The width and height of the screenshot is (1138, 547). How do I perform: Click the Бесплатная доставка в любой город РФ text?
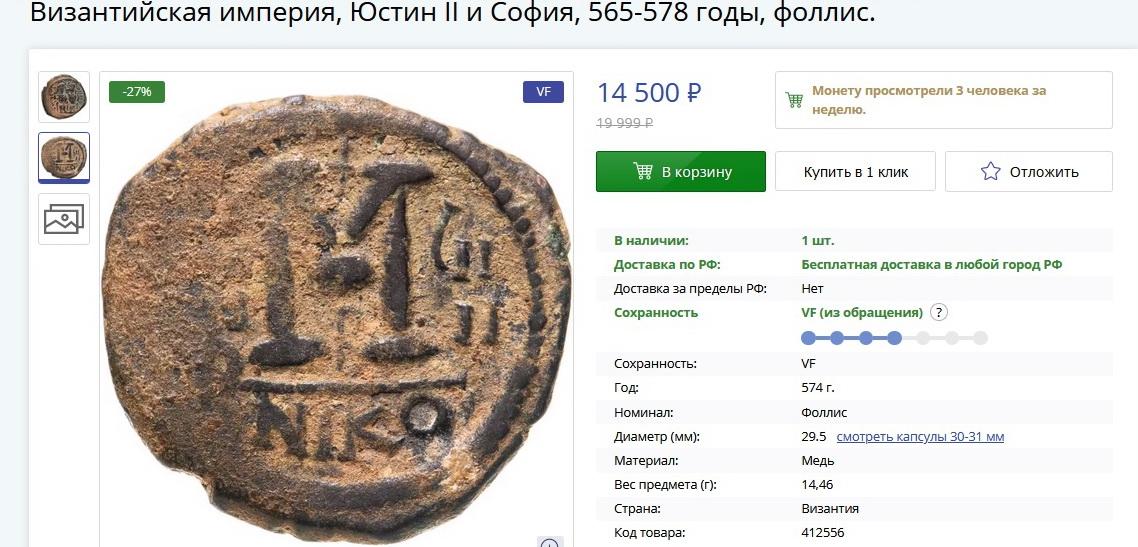point(932,265)
